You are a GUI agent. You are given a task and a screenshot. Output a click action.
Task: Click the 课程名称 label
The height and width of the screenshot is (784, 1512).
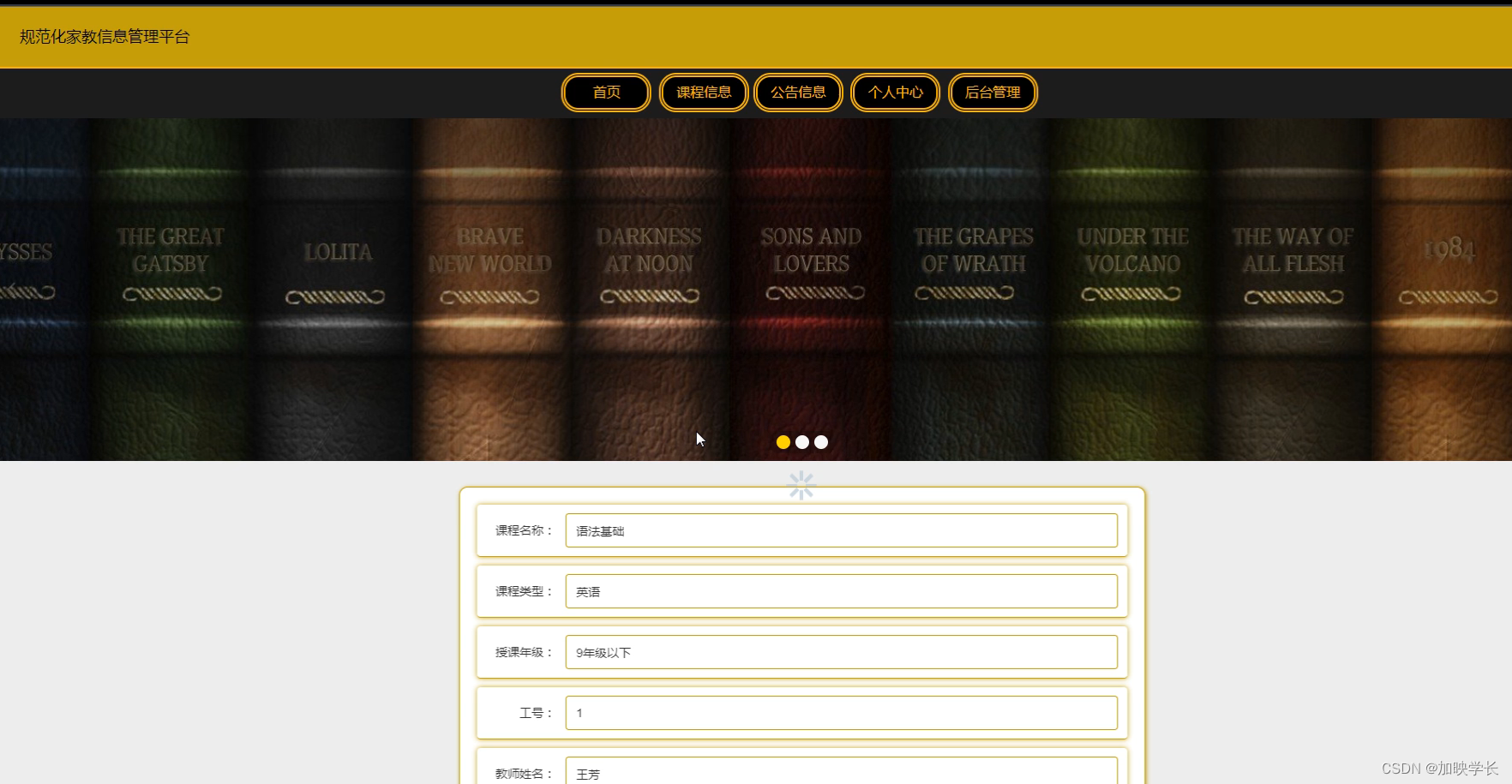tap(525, 530)
